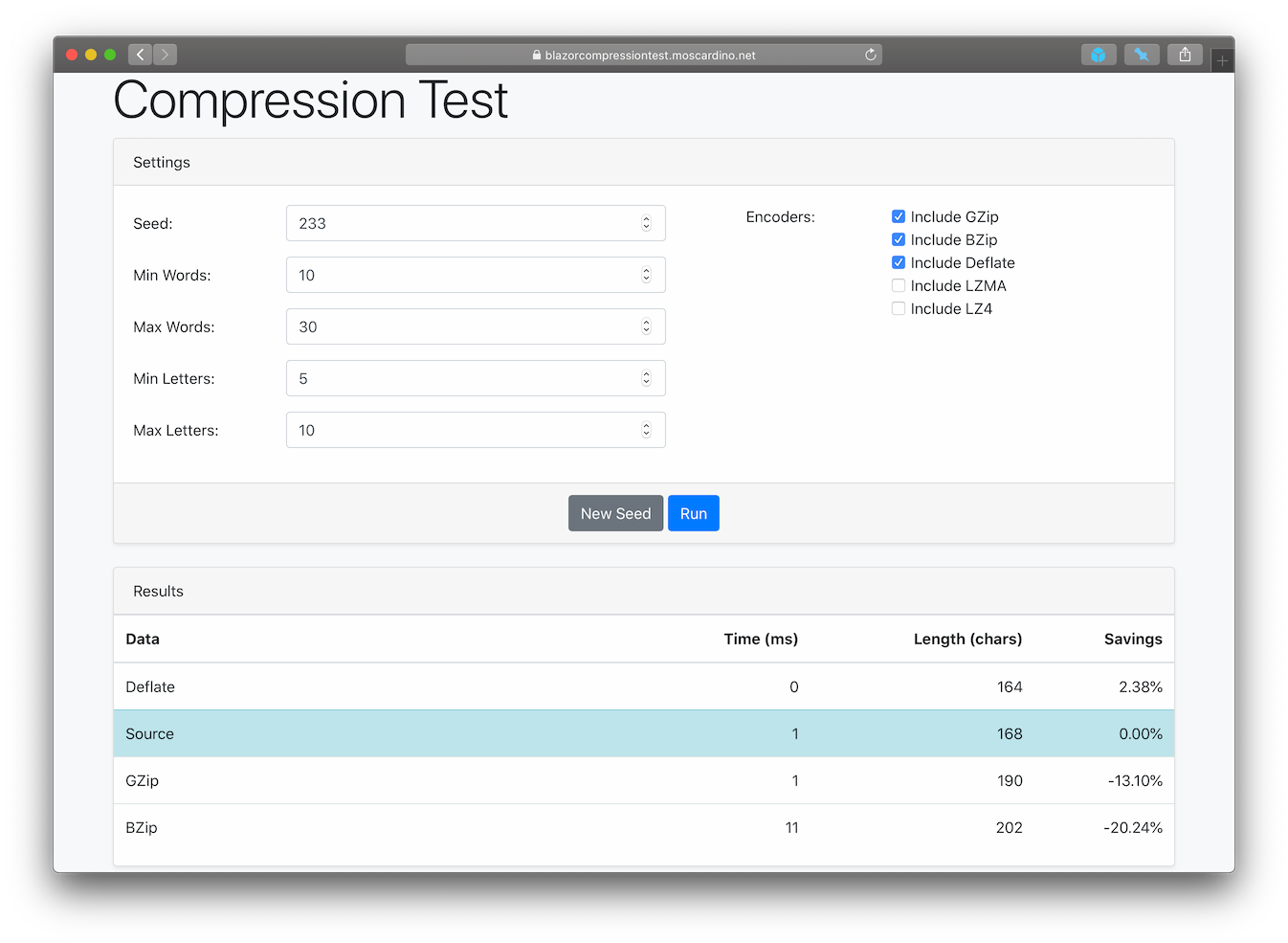Click the grayed-out forward navigation arrow
This screenshot has width=1288, height=943.
165,54
